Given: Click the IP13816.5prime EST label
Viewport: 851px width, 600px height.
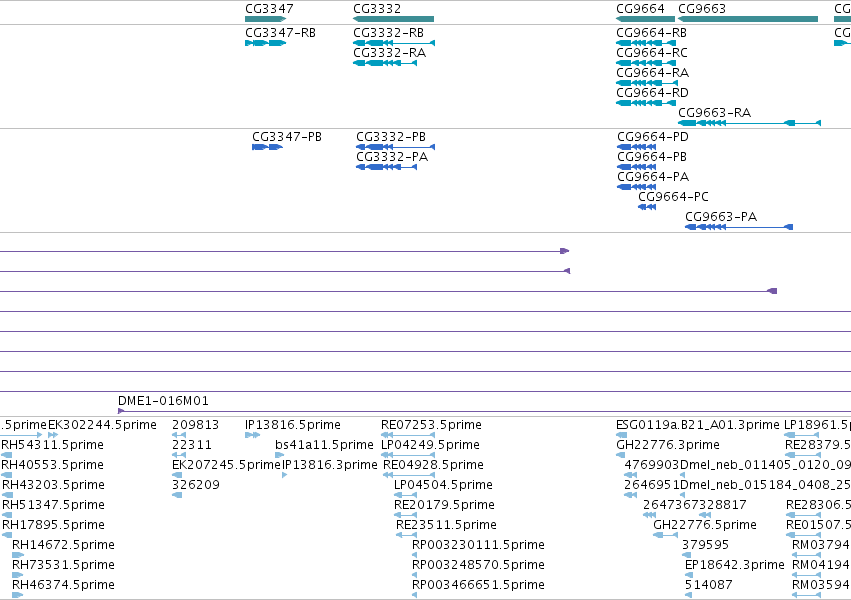Looking at the screenshot, I should (293, 425).
